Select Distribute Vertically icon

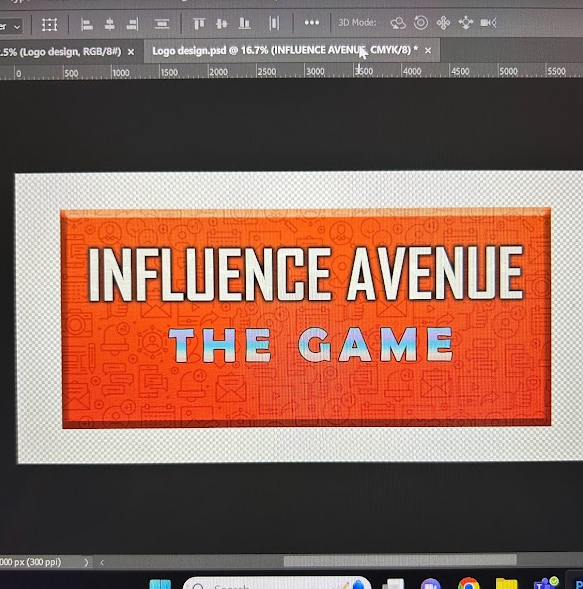[162, 24]
